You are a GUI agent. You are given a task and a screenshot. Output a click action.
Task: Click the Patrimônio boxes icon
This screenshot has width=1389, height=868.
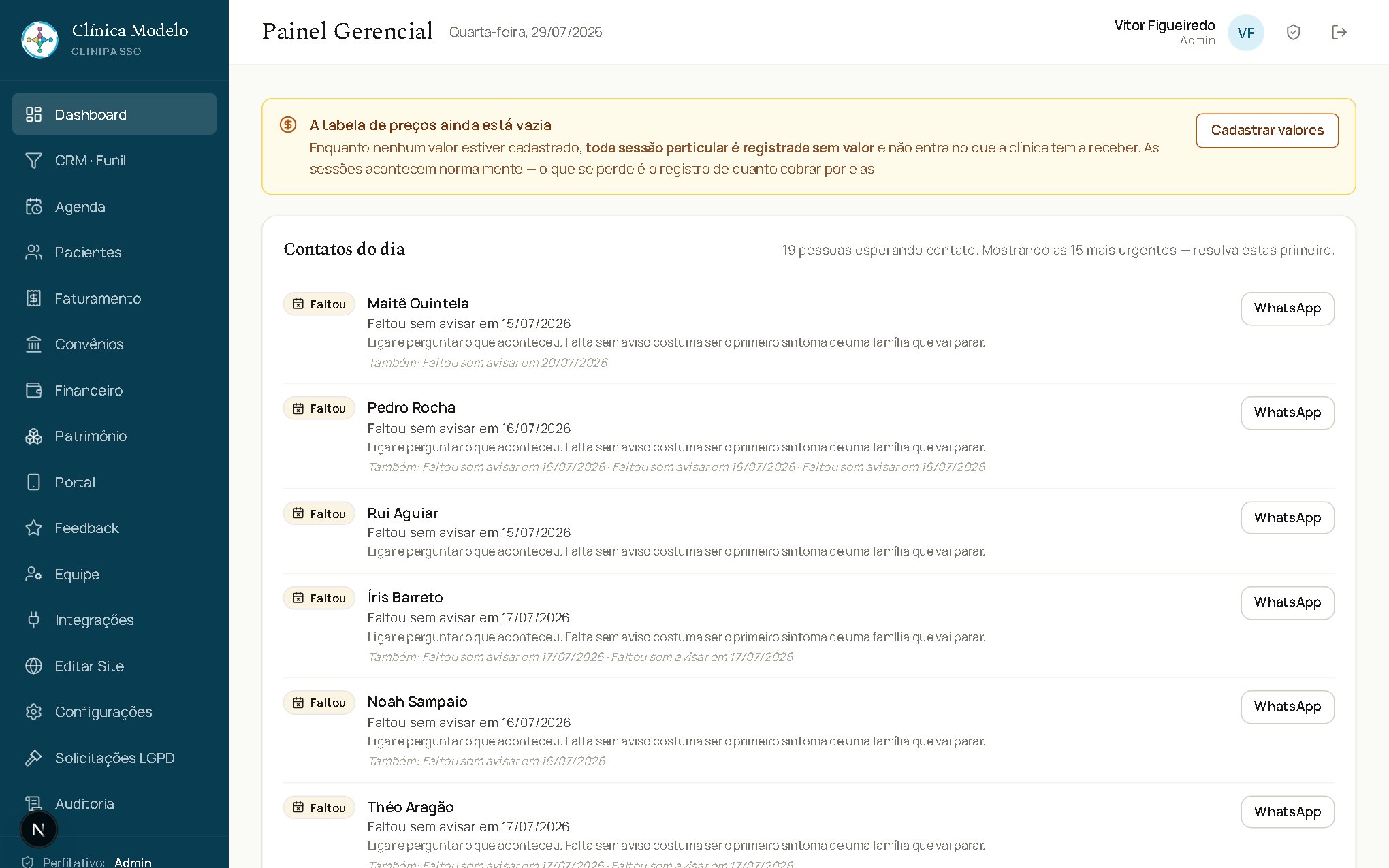(33, 436)
